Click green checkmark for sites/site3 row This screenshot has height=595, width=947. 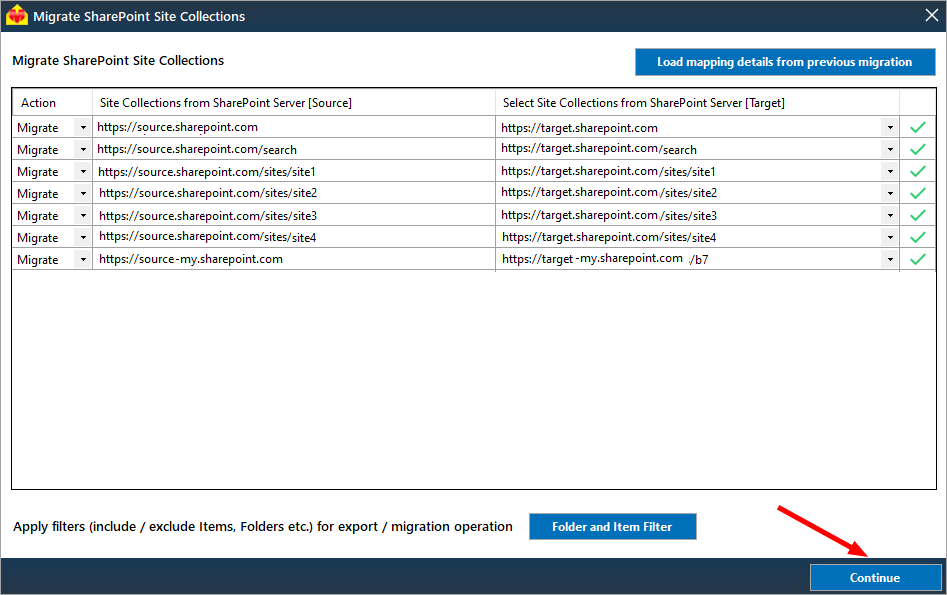(917, 215)
